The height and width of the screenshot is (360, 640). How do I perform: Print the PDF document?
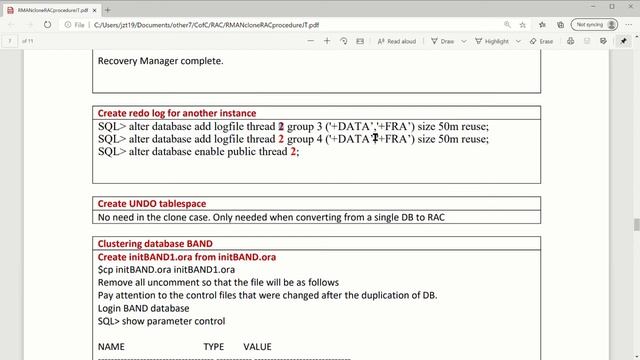pyautogui.click(x=571, y=41)
